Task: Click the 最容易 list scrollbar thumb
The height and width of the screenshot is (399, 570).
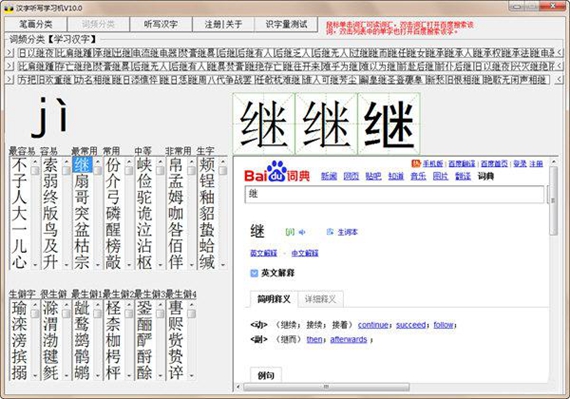Action: pos(35,170)
